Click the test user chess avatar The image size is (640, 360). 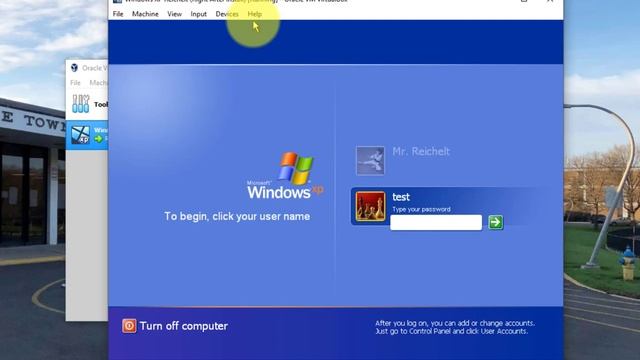point(370,207)
